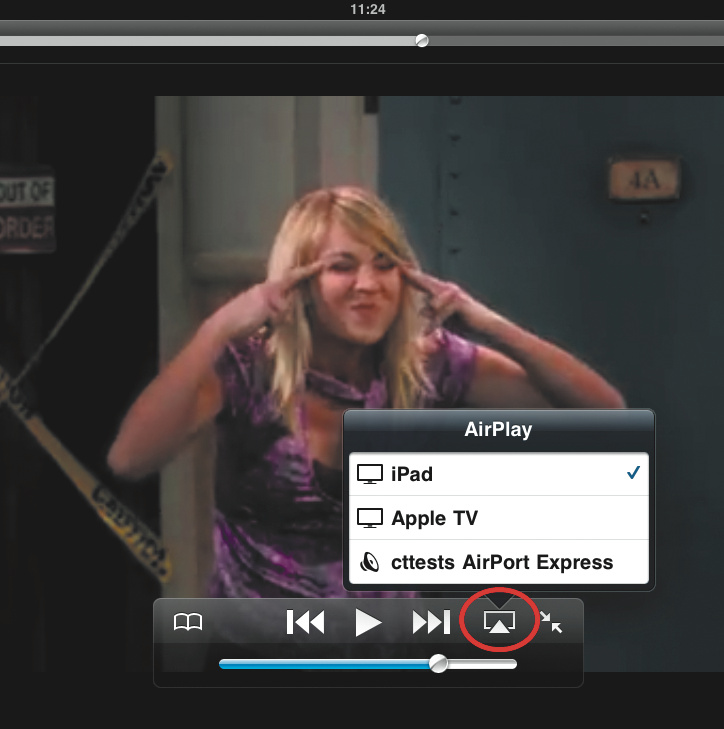724x729 pixels.
Task: Click the top playback scrubber knob
Action: click(422, 40)
